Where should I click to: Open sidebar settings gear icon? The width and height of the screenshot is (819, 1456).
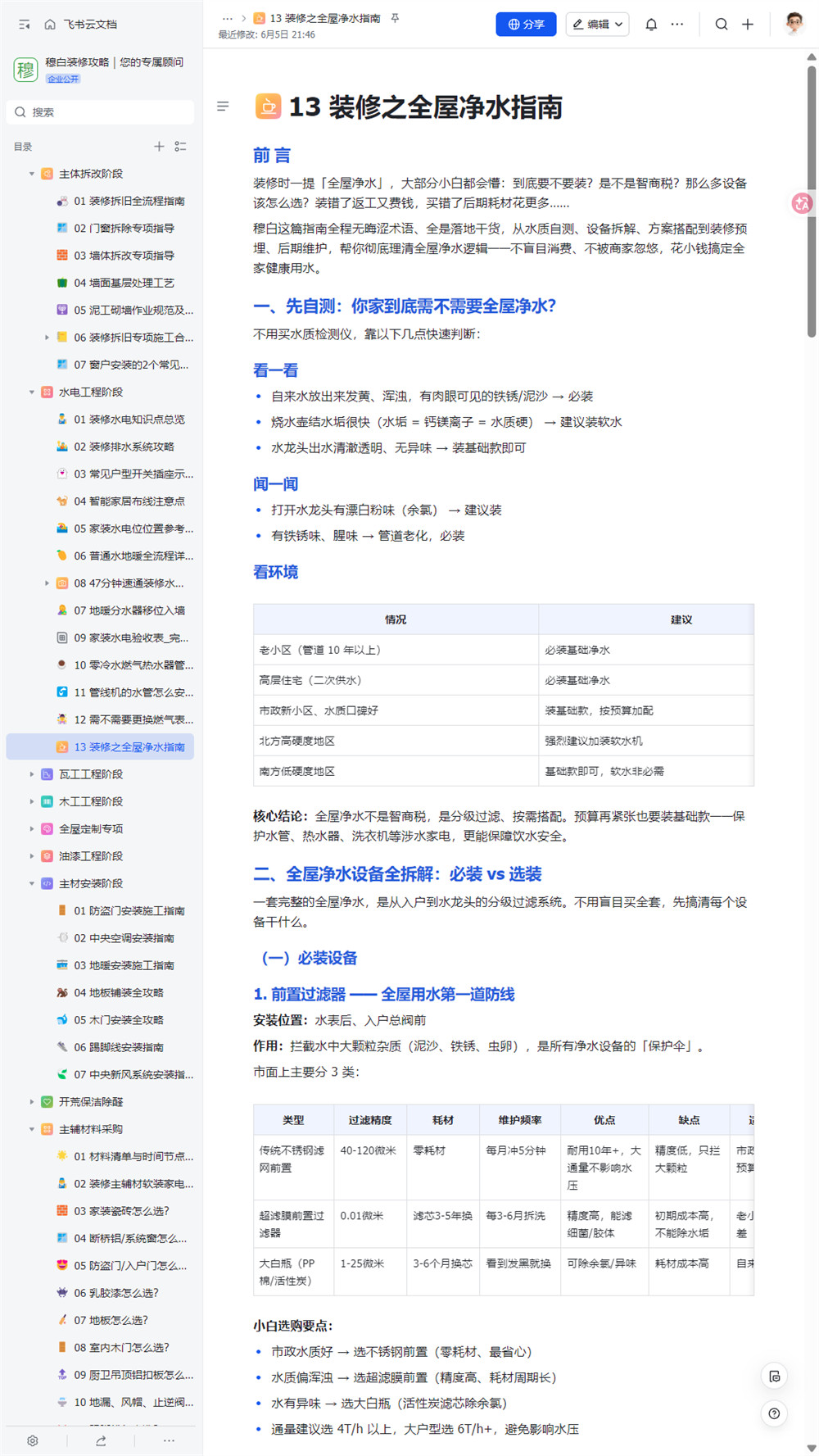click(33, 1440)
